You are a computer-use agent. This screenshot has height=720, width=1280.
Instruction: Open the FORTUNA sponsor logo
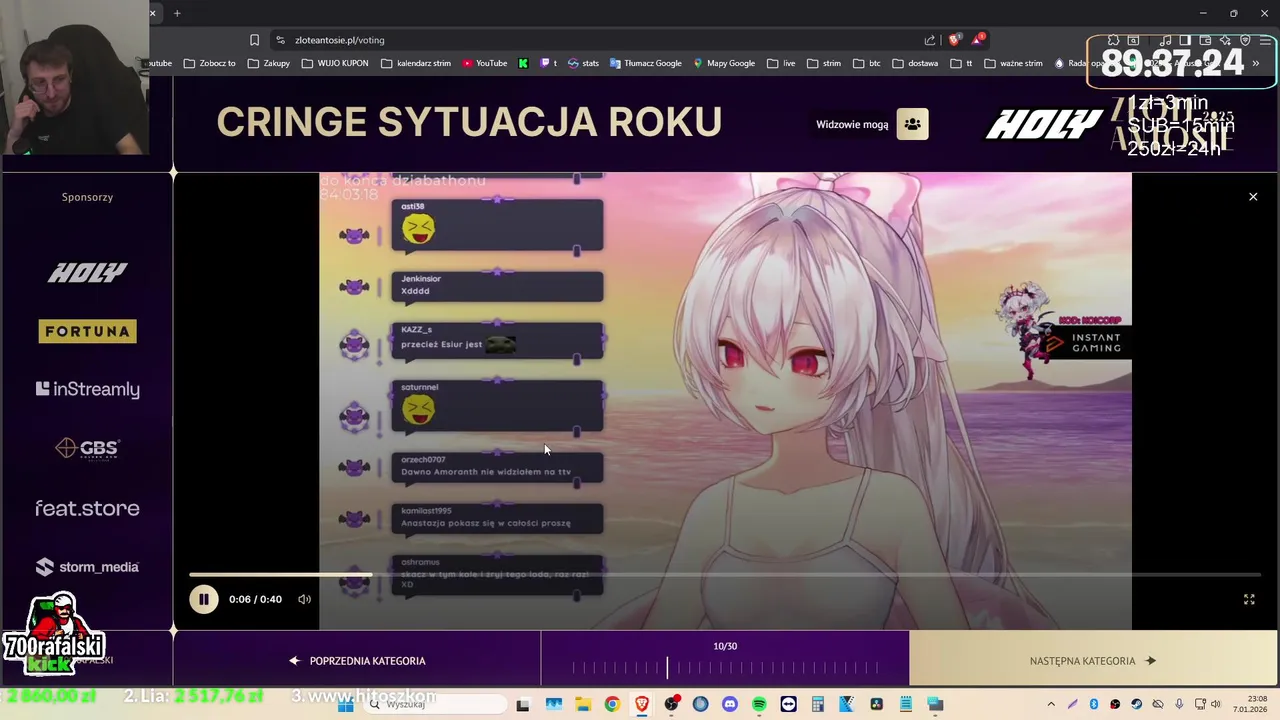[x=87, y=331]
